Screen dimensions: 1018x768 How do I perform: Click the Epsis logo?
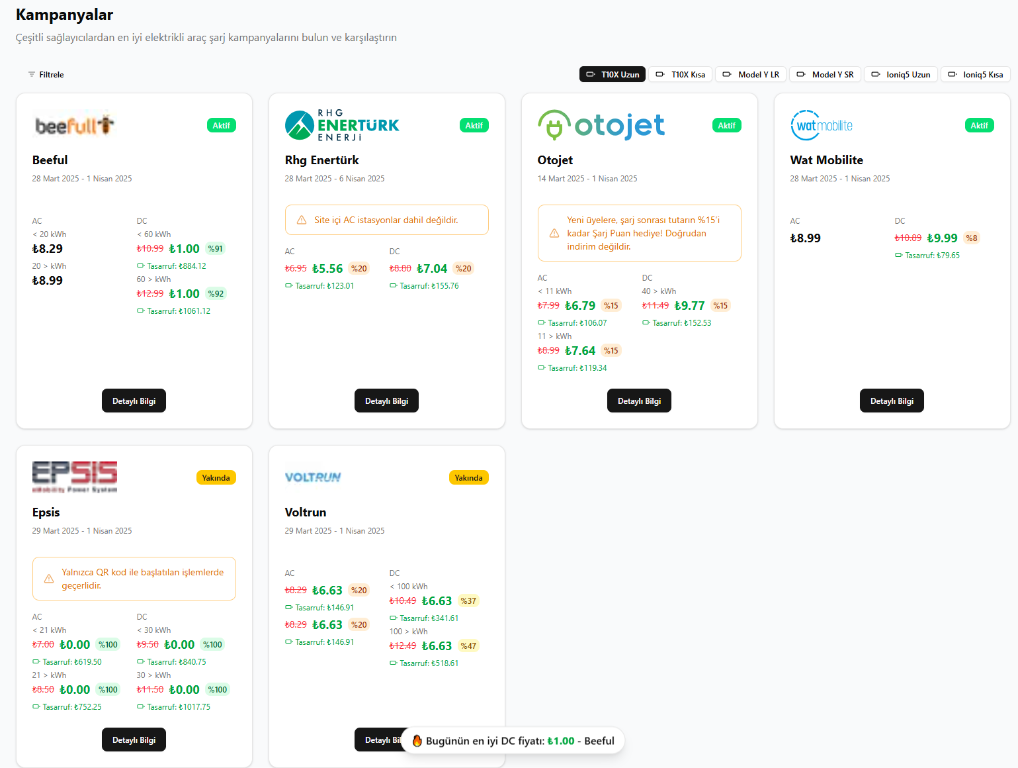pyautogui.click(x=75, y=476)
